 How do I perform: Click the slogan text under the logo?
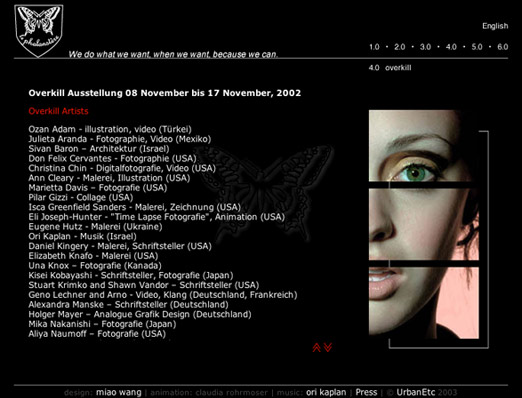(x=173, y=54)
